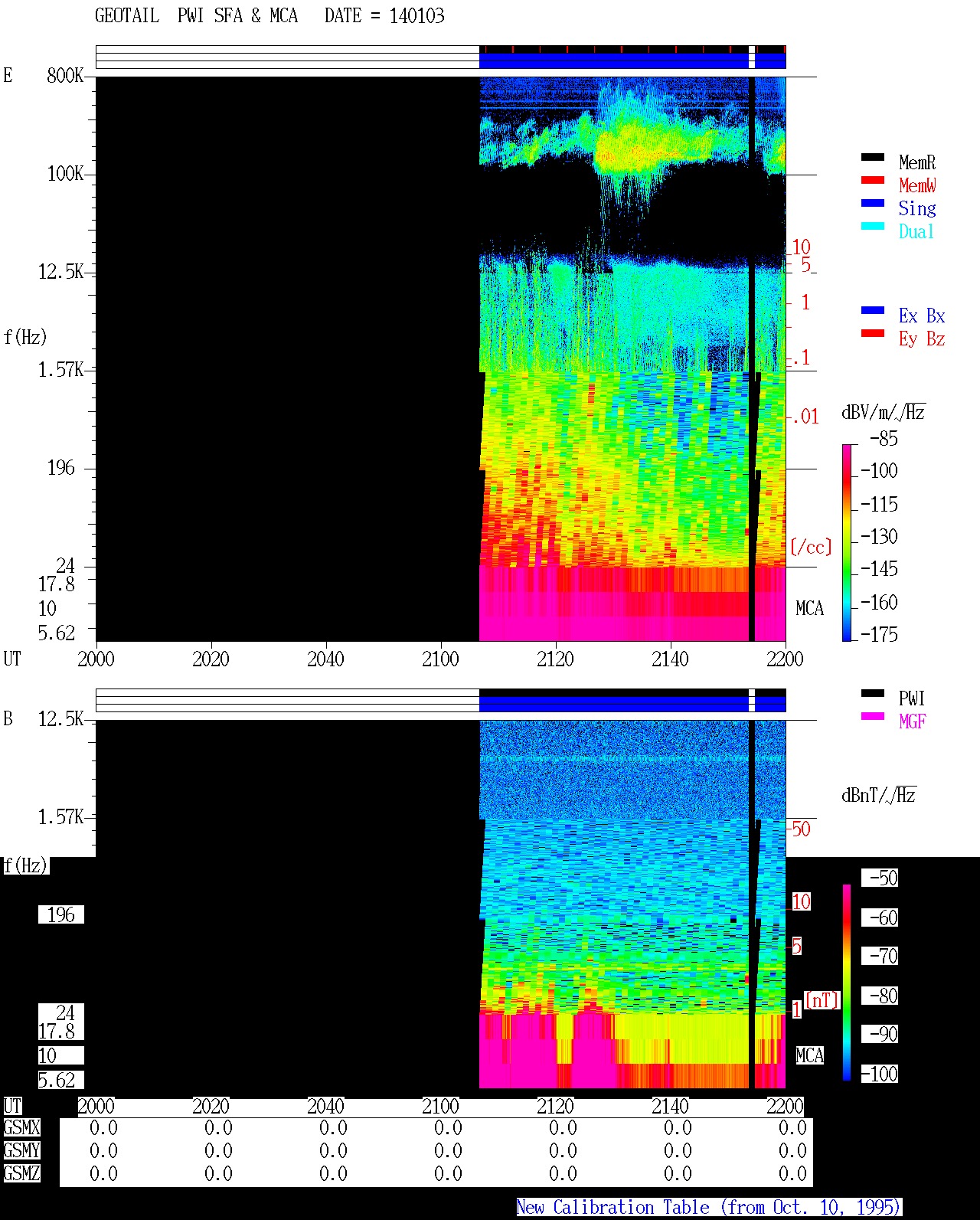Click the '100K' frequency axis label

click(x=65, y=173)
